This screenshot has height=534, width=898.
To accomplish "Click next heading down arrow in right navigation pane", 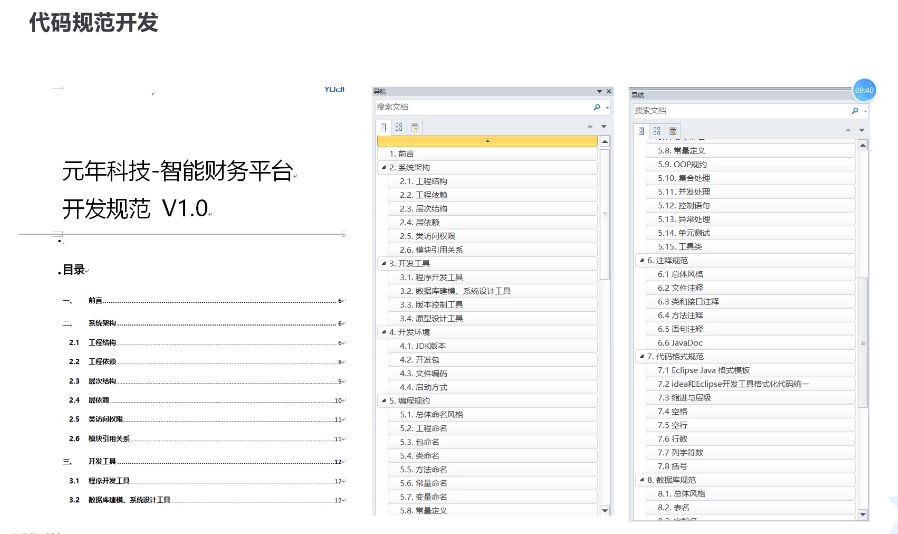I will (862, 131).
